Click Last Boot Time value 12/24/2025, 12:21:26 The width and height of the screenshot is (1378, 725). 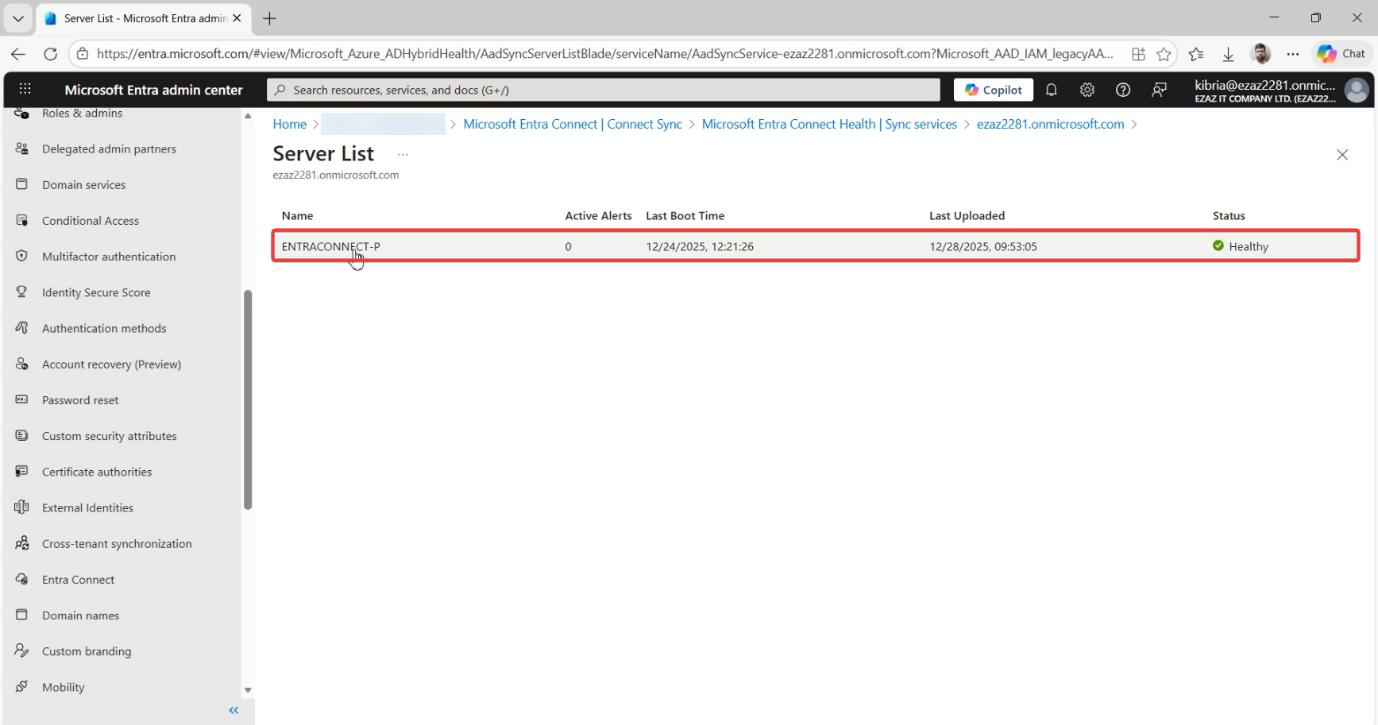(x=700, y=246)
